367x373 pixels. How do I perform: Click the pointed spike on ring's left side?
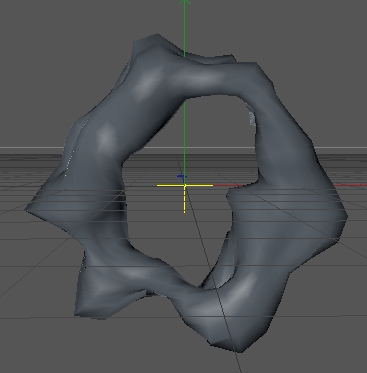point(33,208)
